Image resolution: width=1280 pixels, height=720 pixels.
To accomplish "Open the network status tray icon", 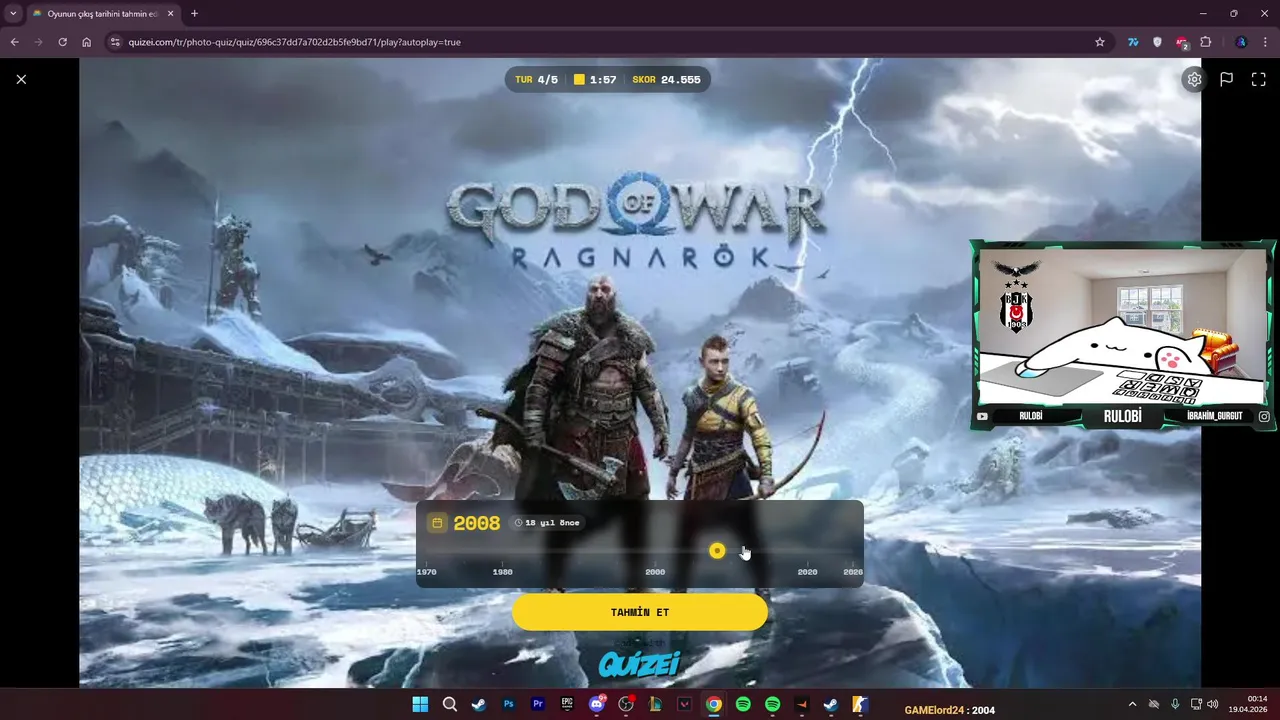I will click(x=1196, y=704).
